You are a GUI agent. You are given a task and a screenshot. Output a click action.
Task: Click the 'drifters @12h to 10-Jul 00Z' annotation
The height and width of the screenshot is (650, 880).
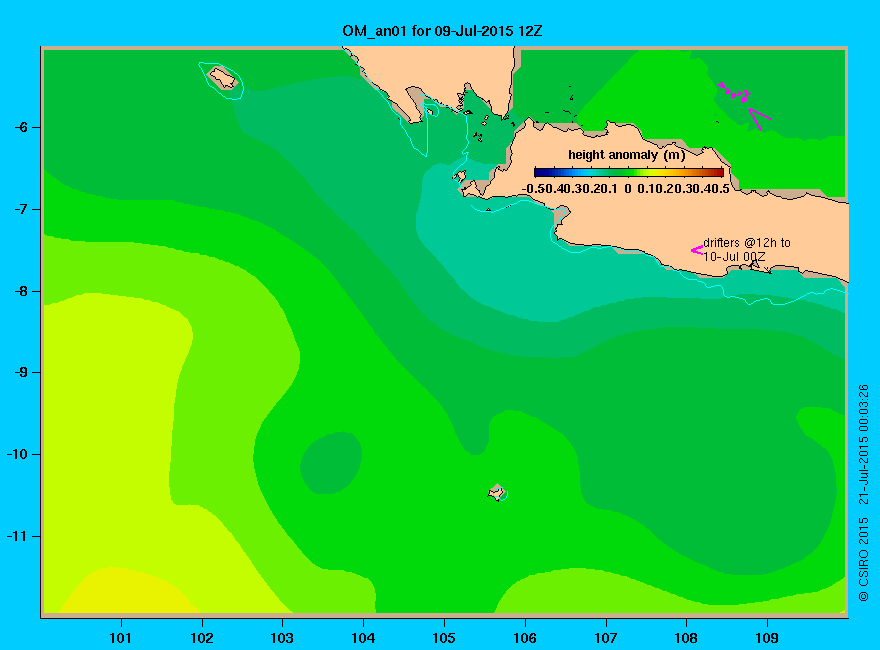[746, 250]
